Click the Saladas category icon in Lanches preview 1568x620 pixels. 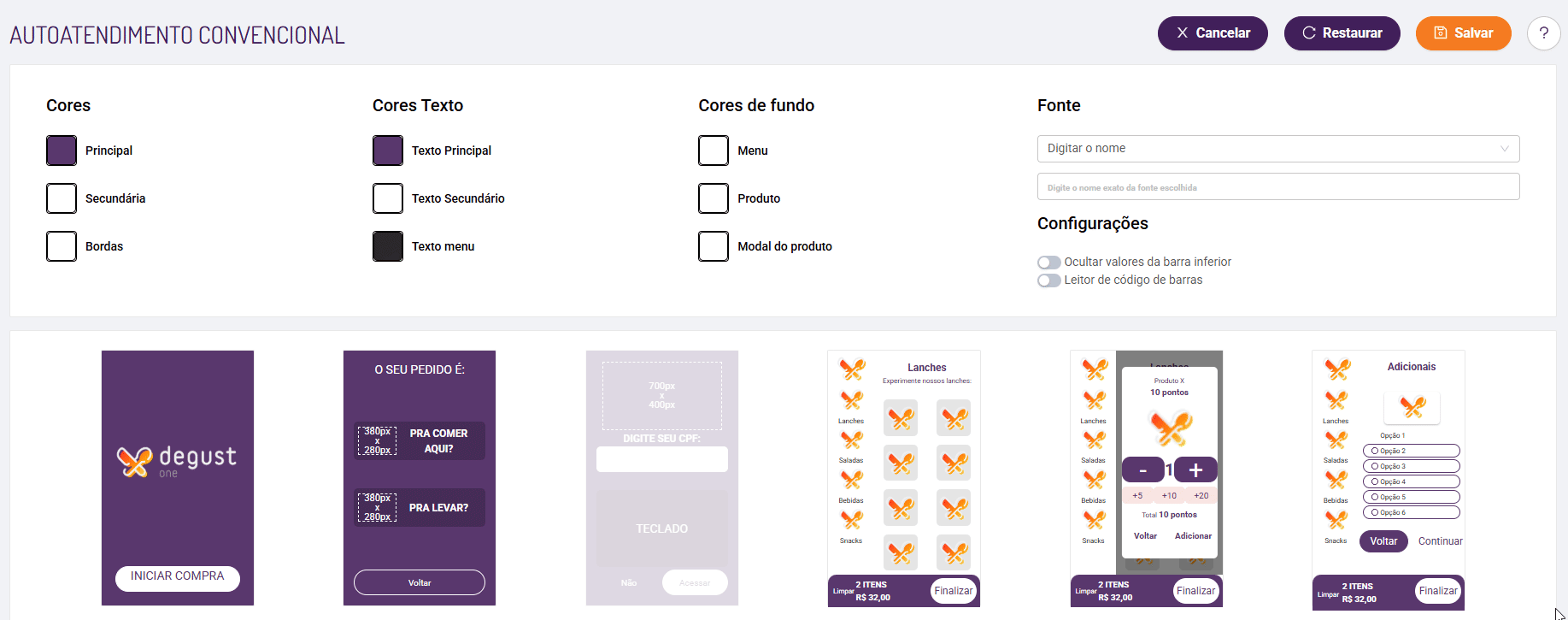(851, 440)
